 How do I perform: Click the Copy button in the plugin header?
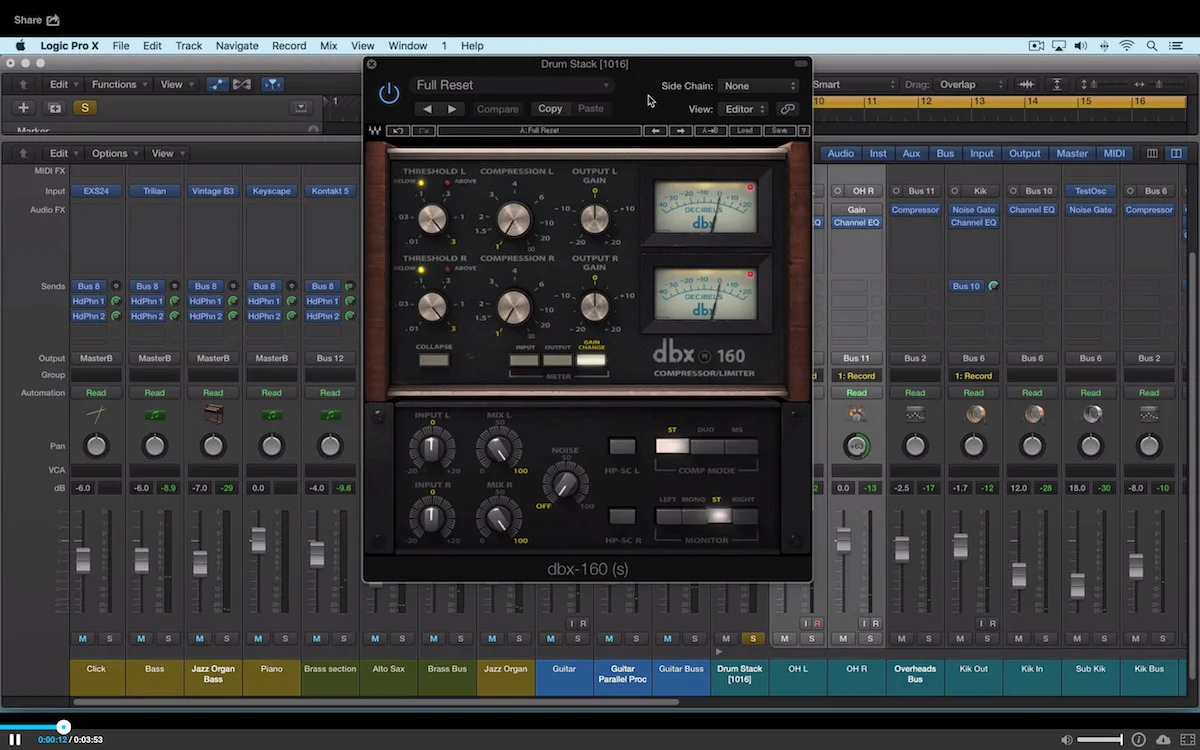(550, 108)
